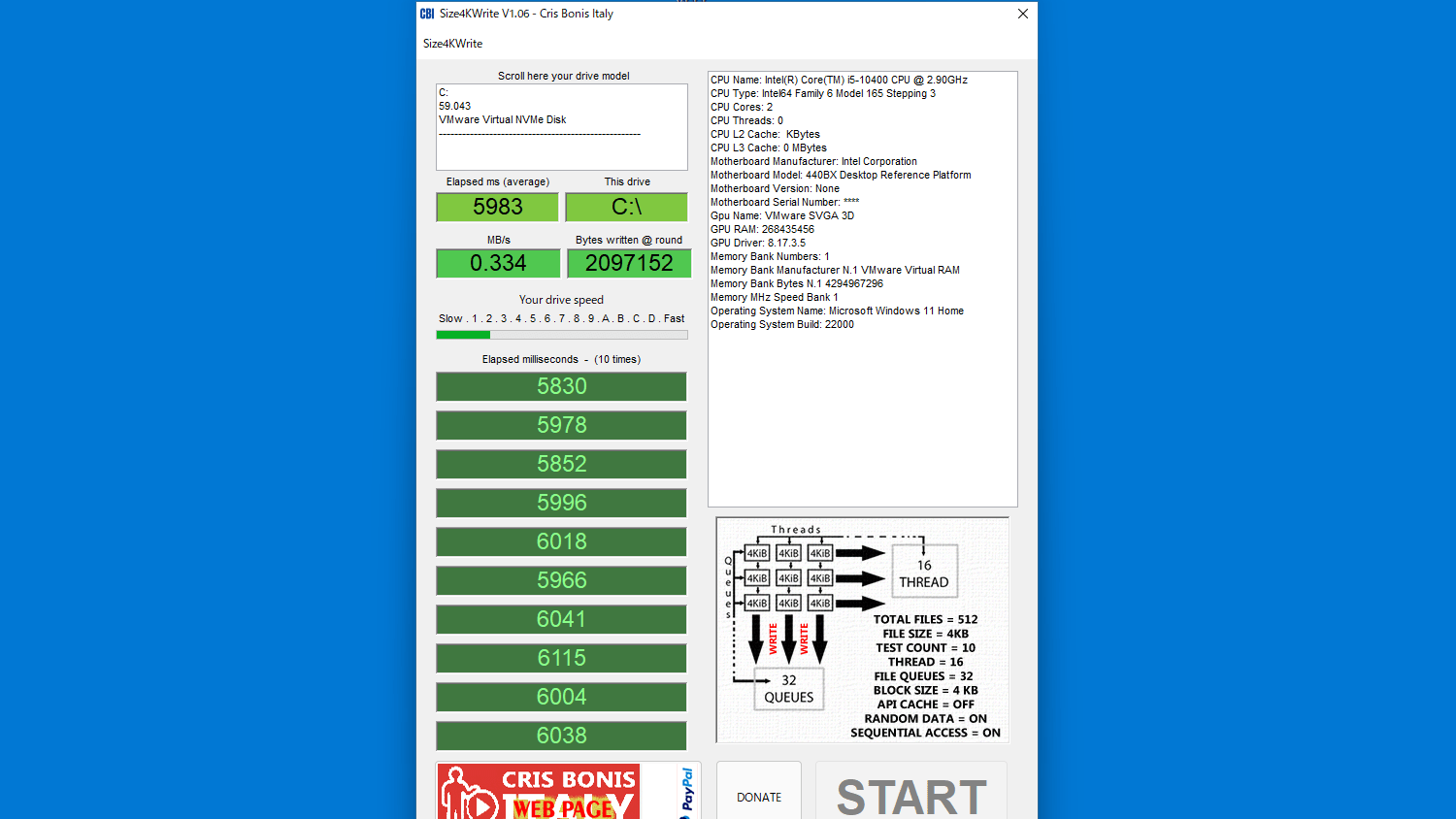Click the drive speed progress bar
The image size is (1456, 819).
[x=562, y=335]
